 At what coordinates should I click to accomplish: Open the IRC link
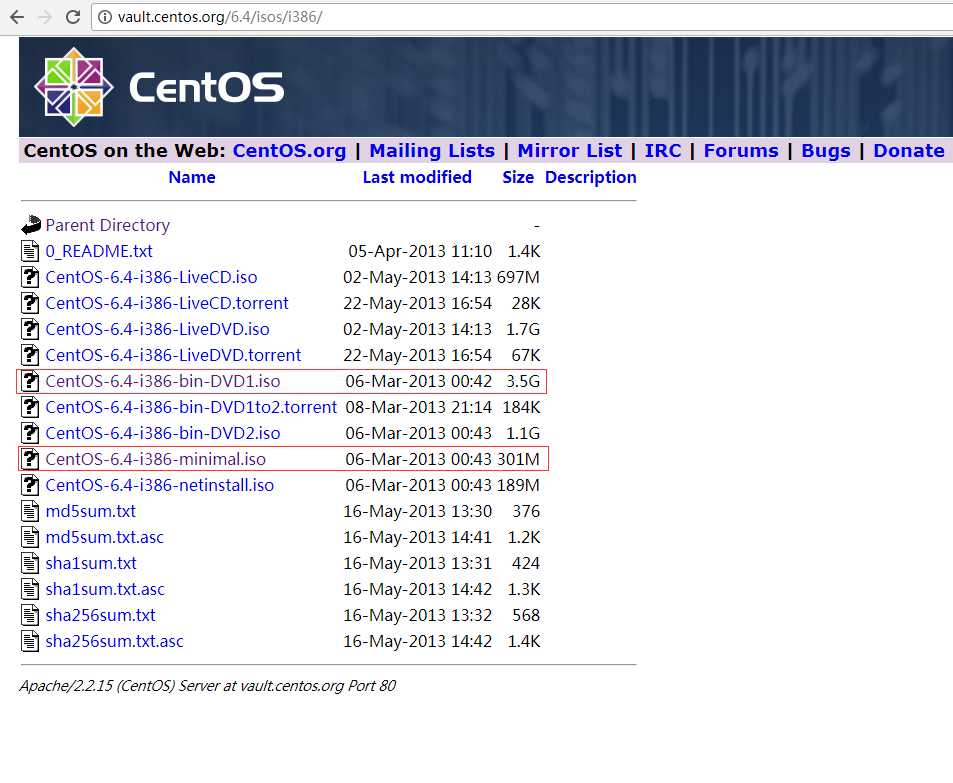[x=663, y=150]
